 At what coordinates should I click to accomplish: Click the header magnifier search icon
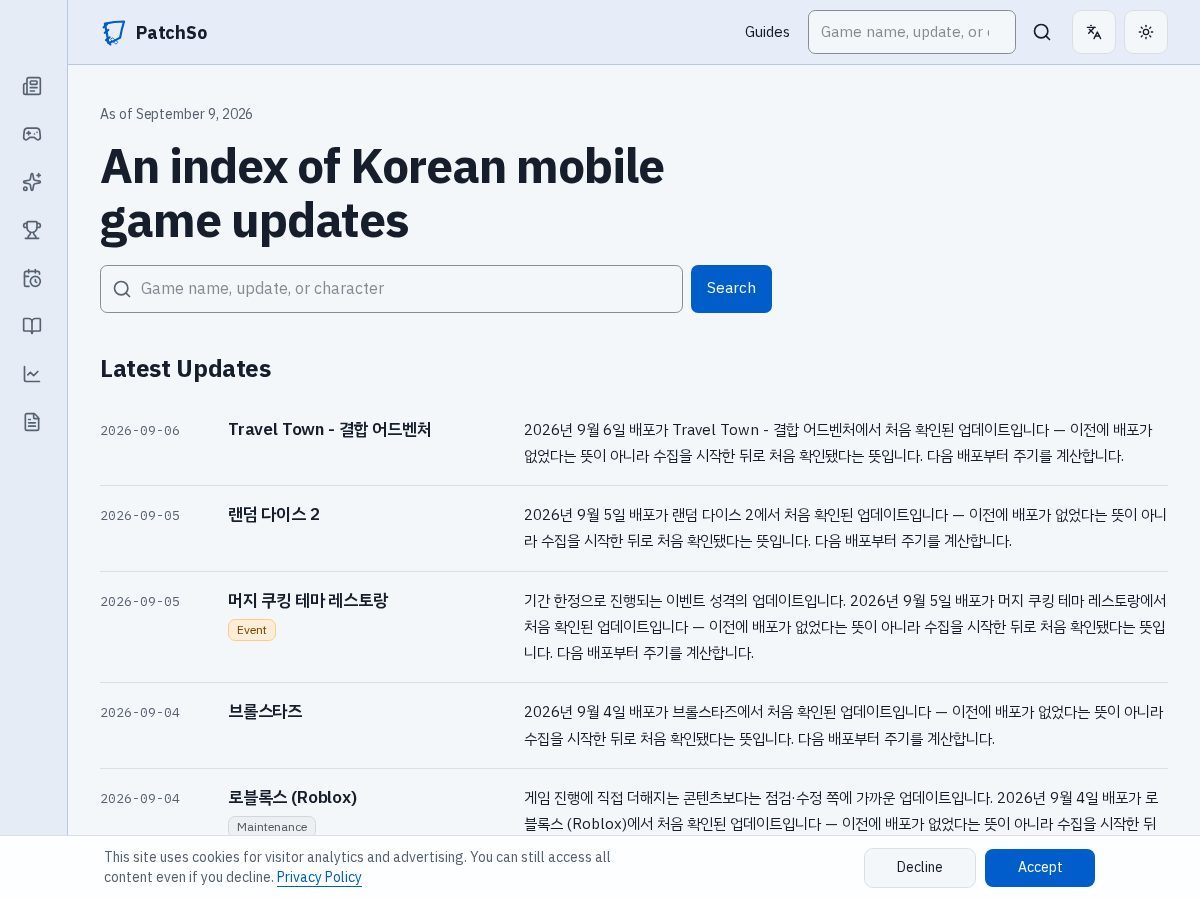pos(1042,32)
